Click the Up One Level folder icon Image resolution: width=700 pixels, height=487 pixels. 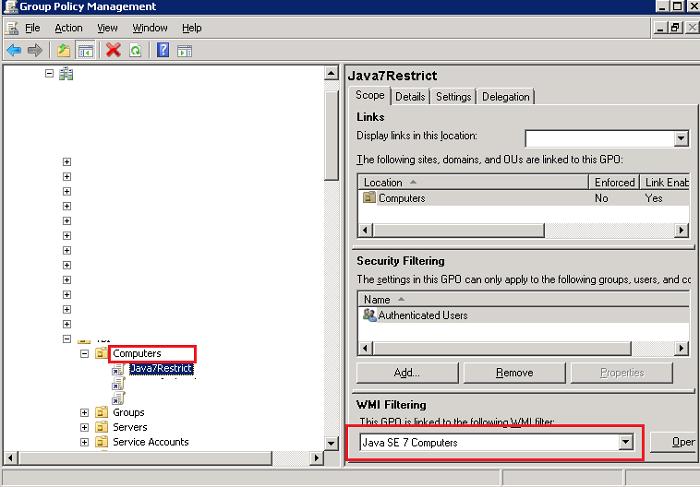(64, 50)
